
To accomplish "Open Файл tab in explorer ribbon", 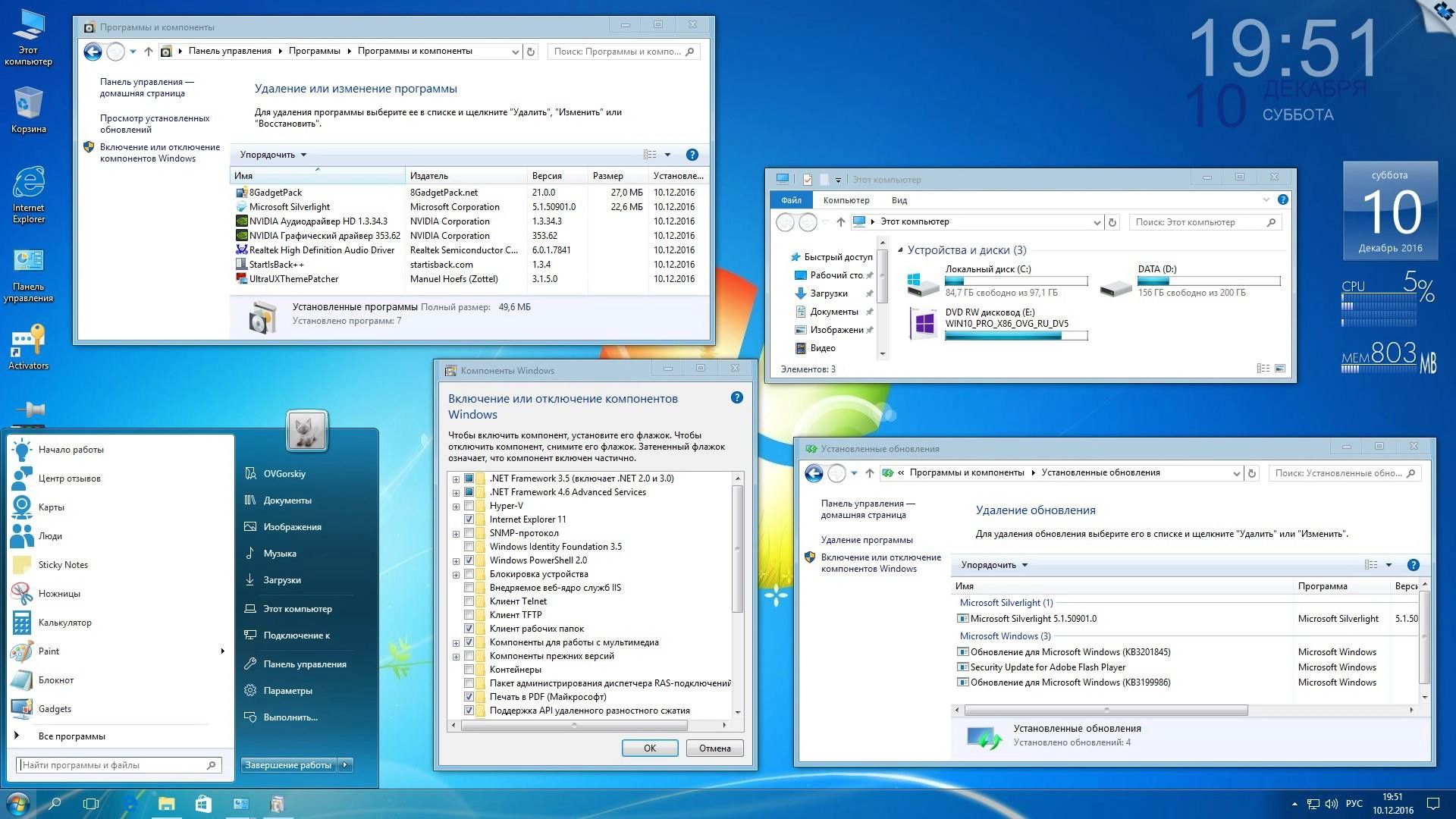I will tap(791, 200).
